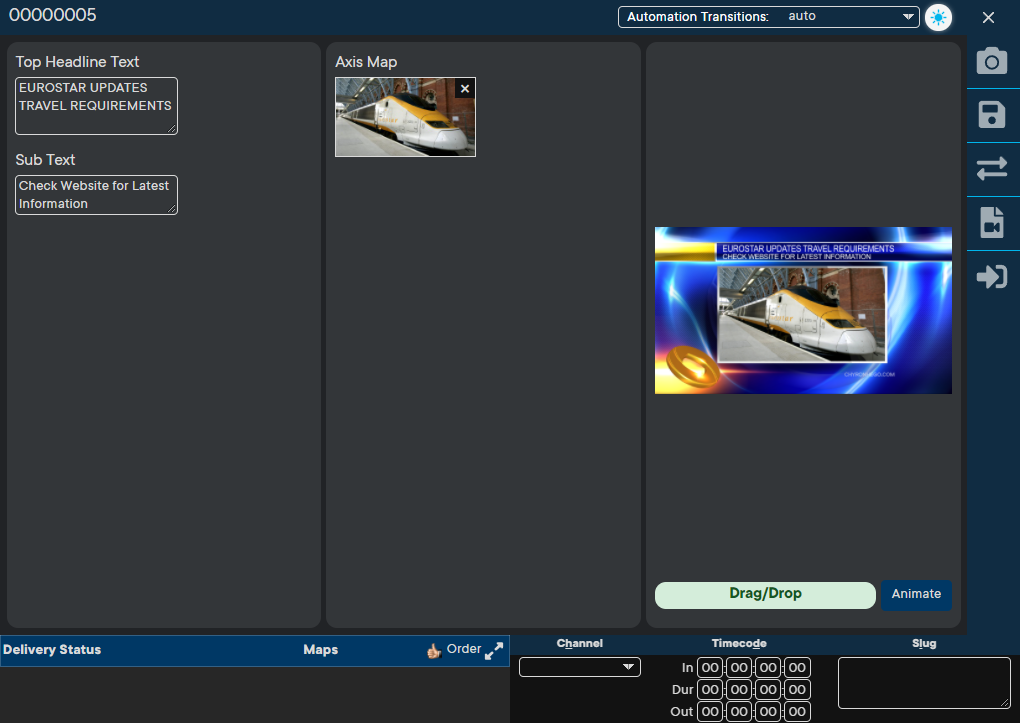Click the Dur timecode seconds field

768,690
